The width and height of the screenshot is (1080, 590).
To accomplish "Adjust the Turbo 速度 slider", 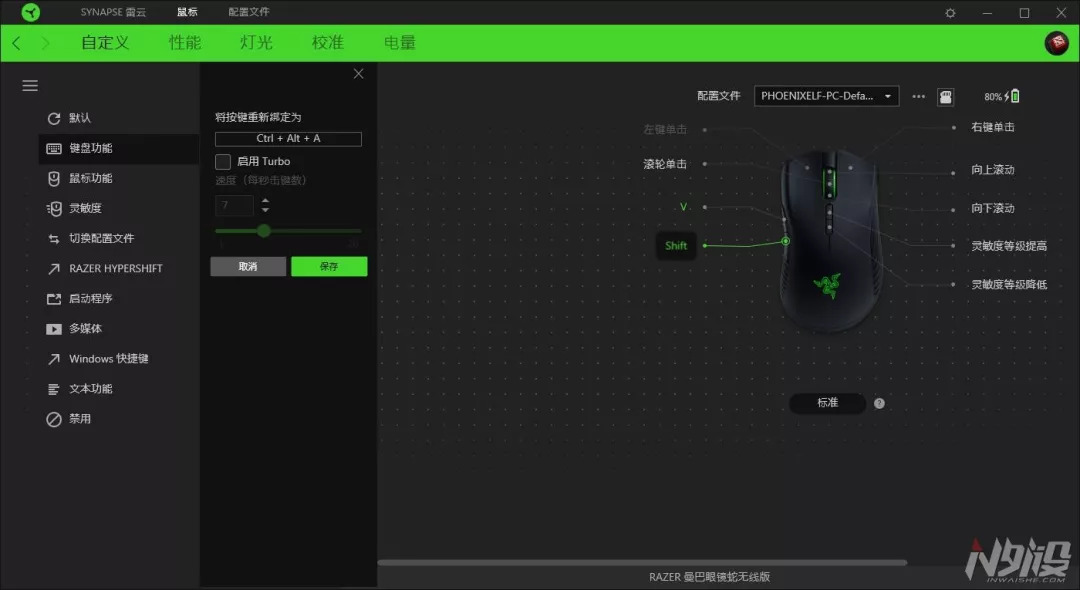I will coord(263,230).
